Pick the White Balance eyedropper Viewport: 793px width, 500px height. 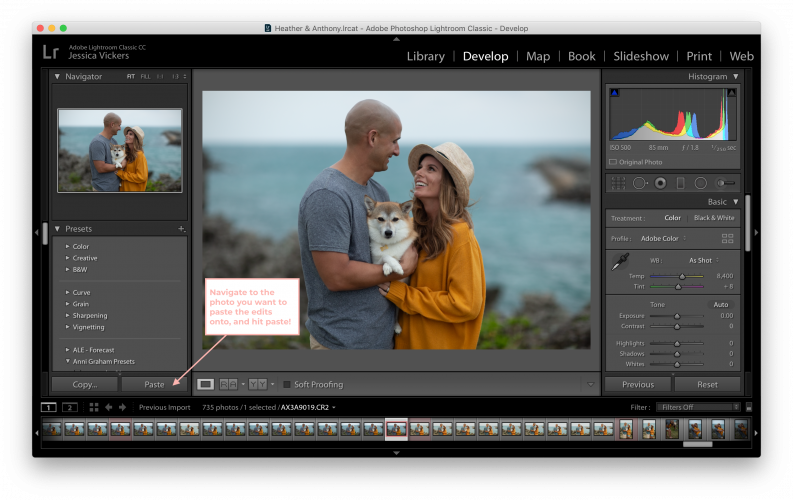click(x=621, y=261)
